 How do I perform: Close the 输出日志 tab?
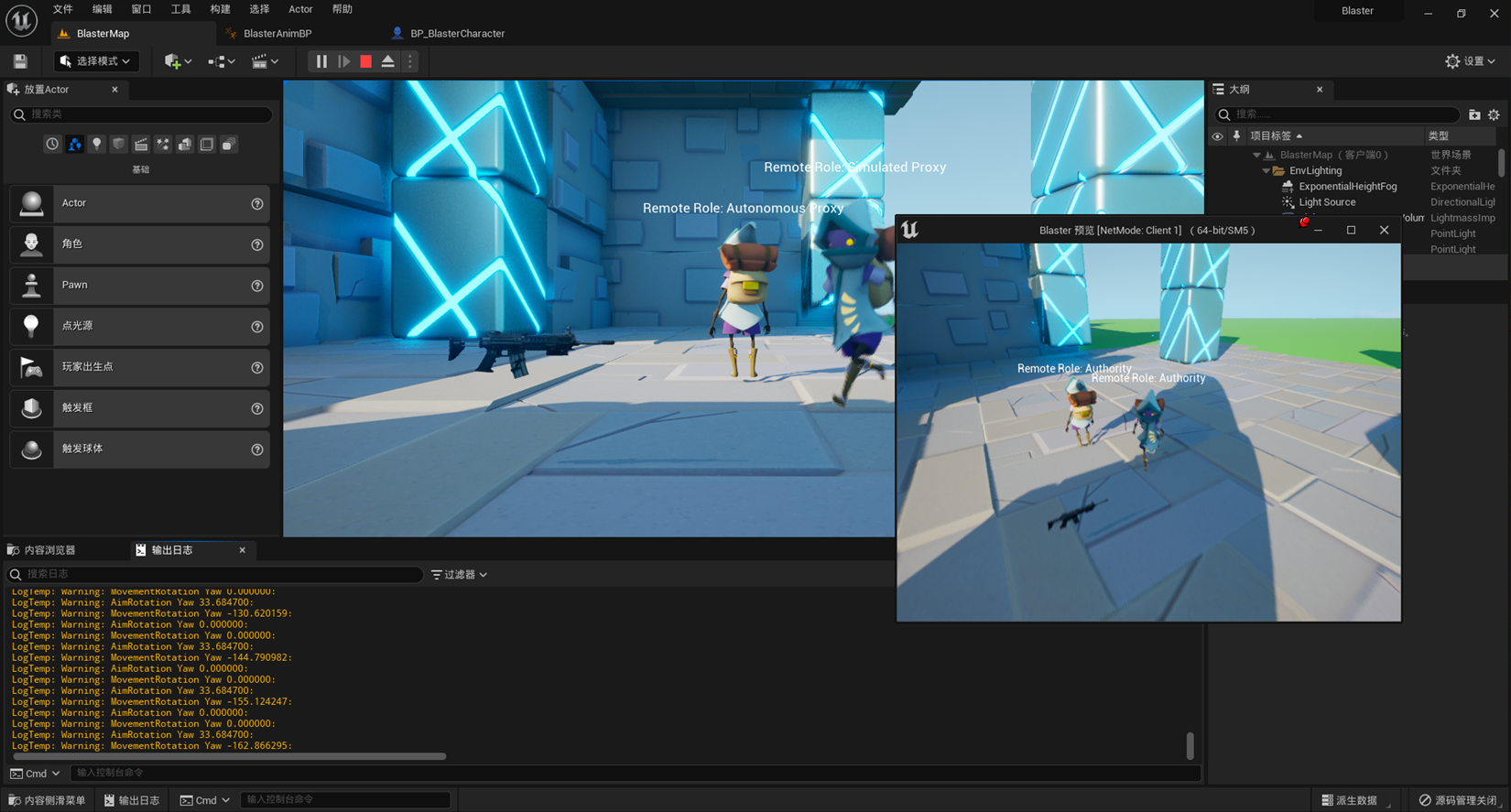click(242, 550)
